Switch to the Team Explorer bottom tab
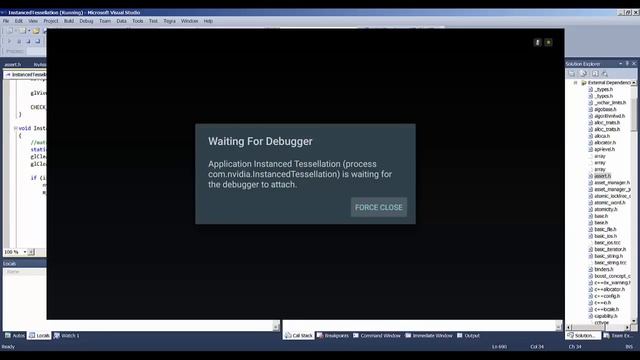This screenshot has height=360, width=640. [x=619, y=336]
